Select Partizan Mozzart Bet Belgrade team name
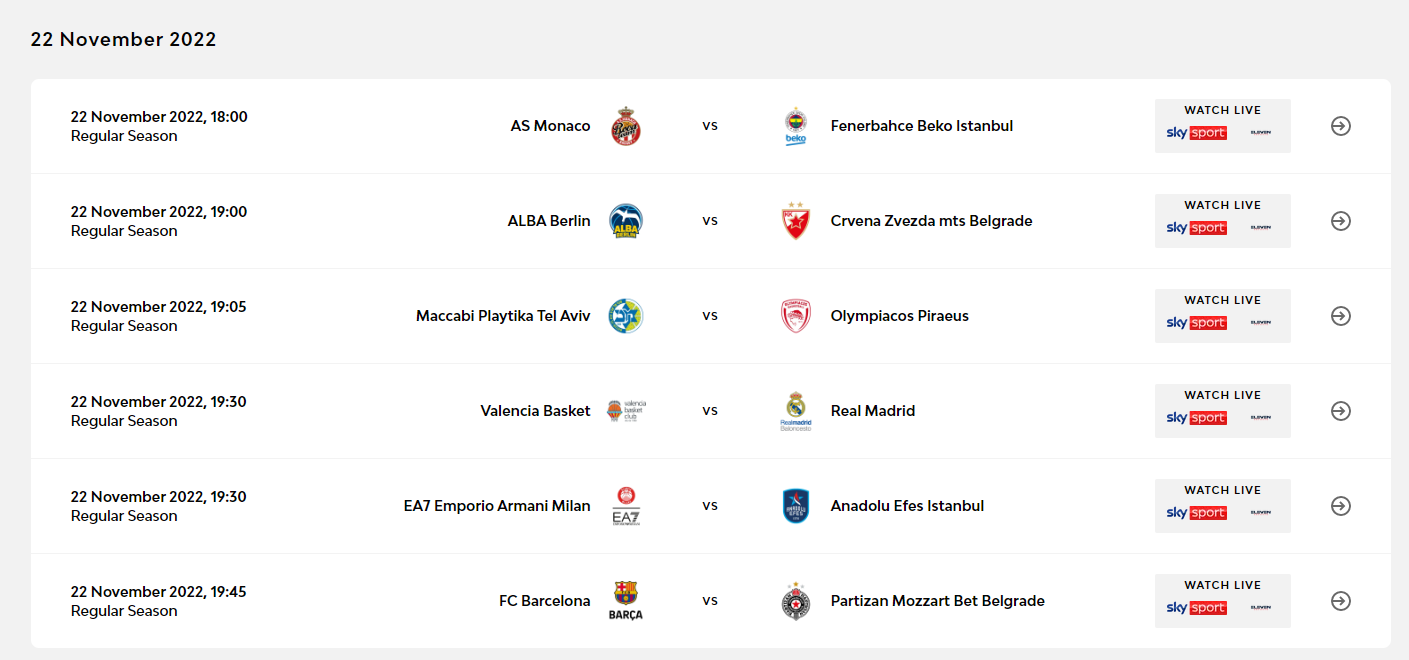This screenshot has height=660, width=1409. [x=938, y=601]
